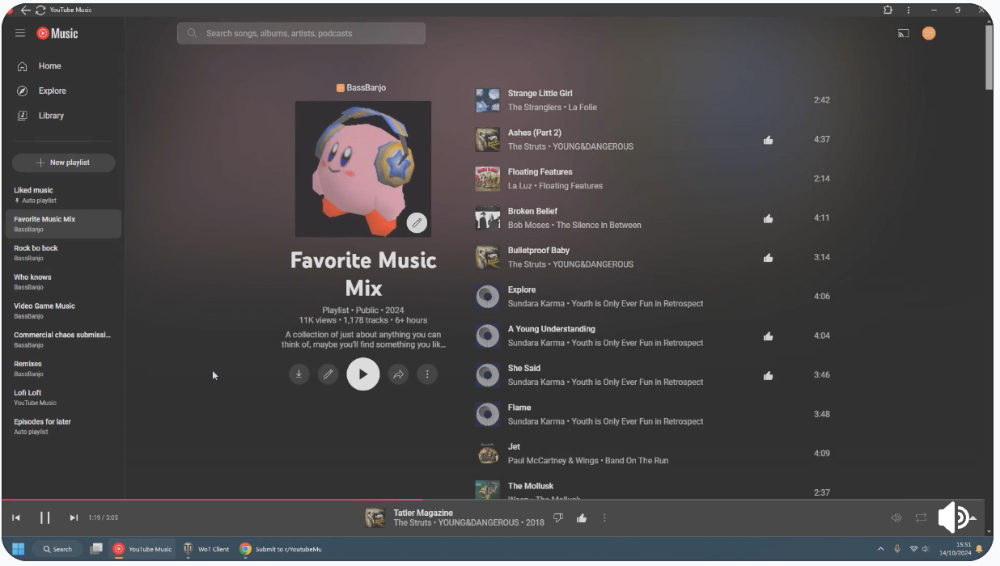1000x566 pixels.
Task: Click the YouTube Music logo
Action: coord(57,33)
